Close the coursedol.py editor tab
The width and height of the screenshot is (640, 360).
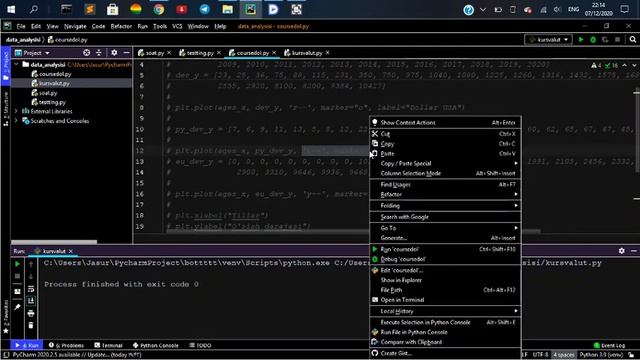274,53
